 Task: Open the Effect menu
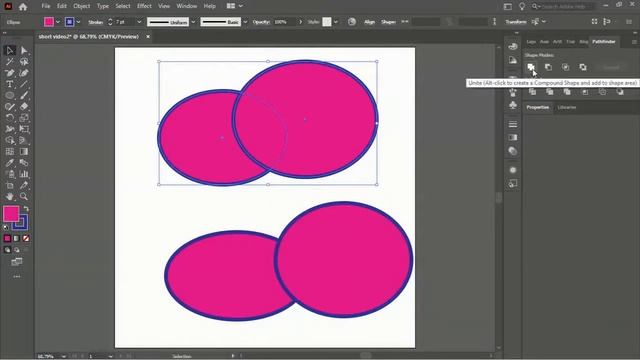pos(144,6)
